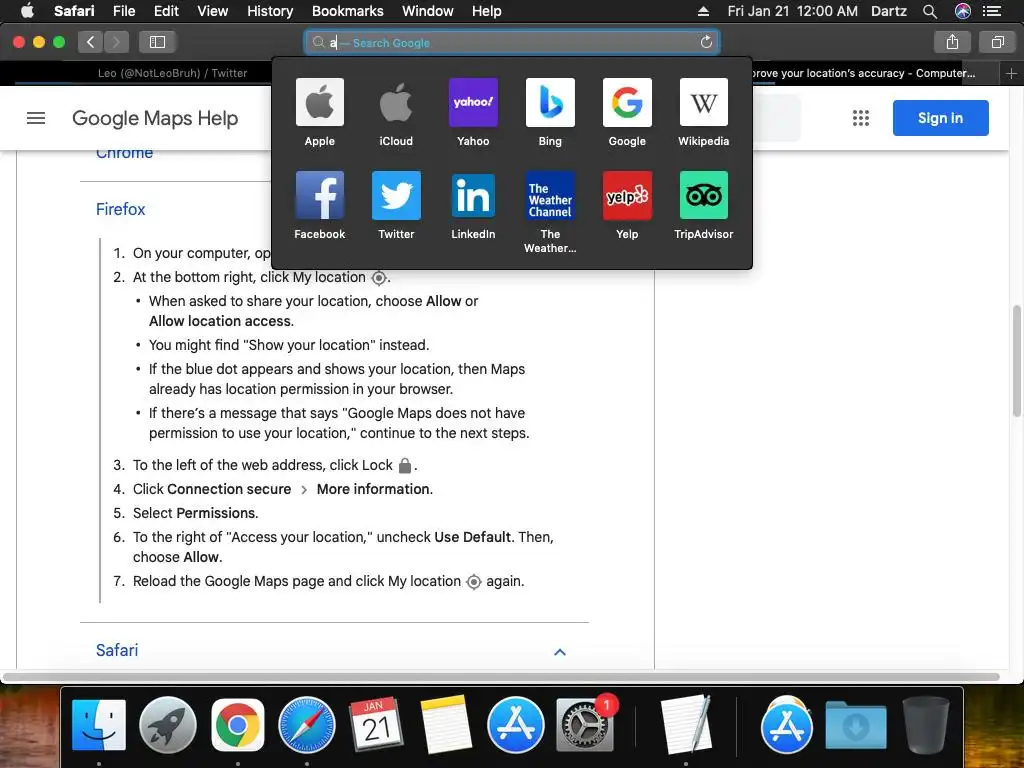Click the eject icon in the menu bar
Viewport: 1024px width, 768px height.
point(703,11)
